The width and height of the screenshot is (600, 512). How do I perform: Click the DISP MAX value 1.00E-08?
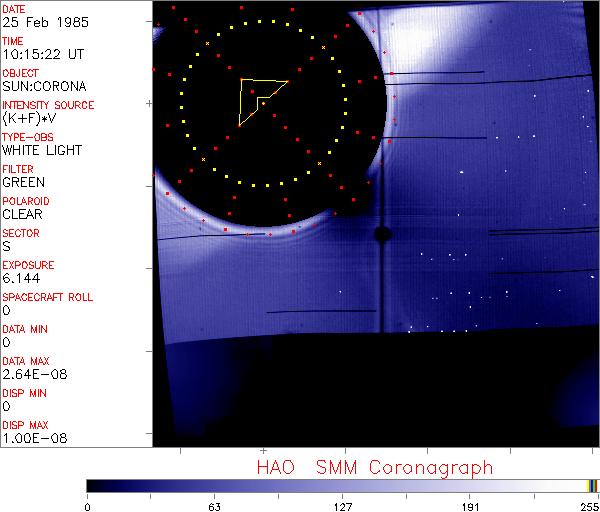coord(30,438)
